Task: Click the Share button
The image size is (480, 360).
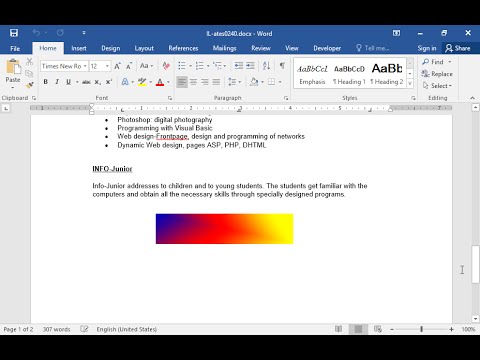Action: [458, 48]
